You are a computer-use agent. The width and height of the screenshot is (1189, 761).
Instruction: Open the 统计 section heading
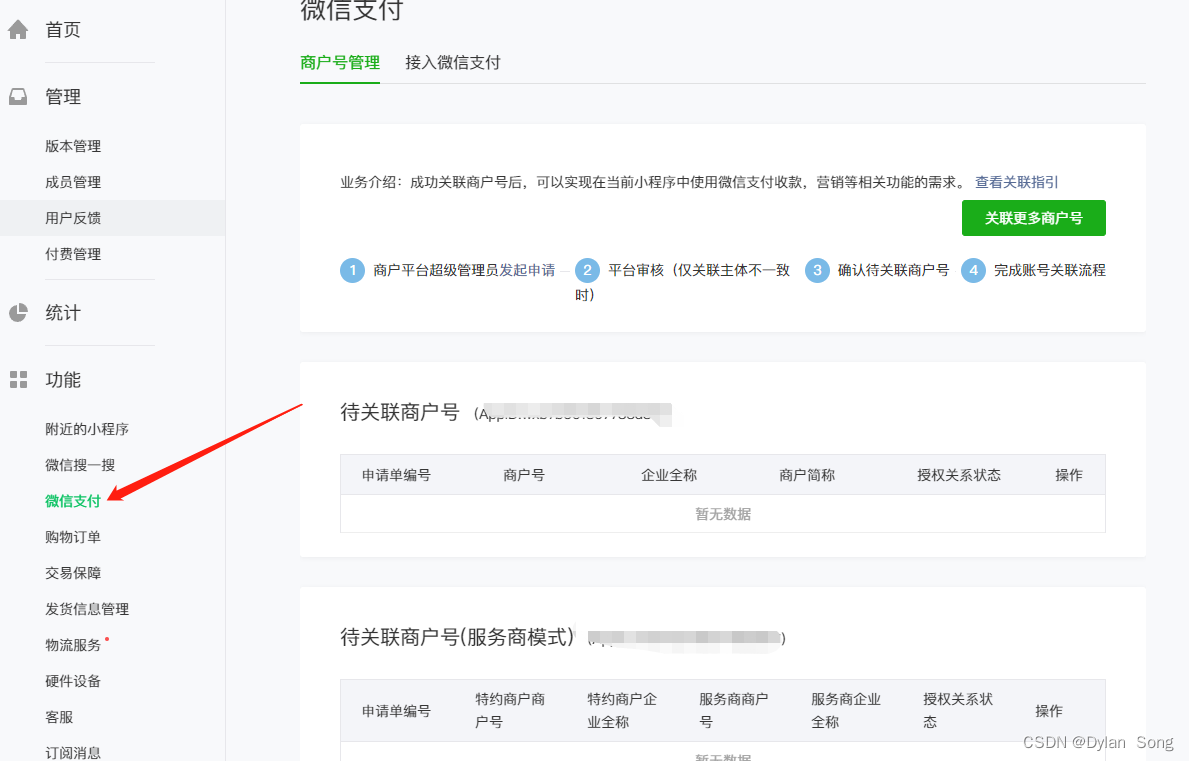coord(63,313)
